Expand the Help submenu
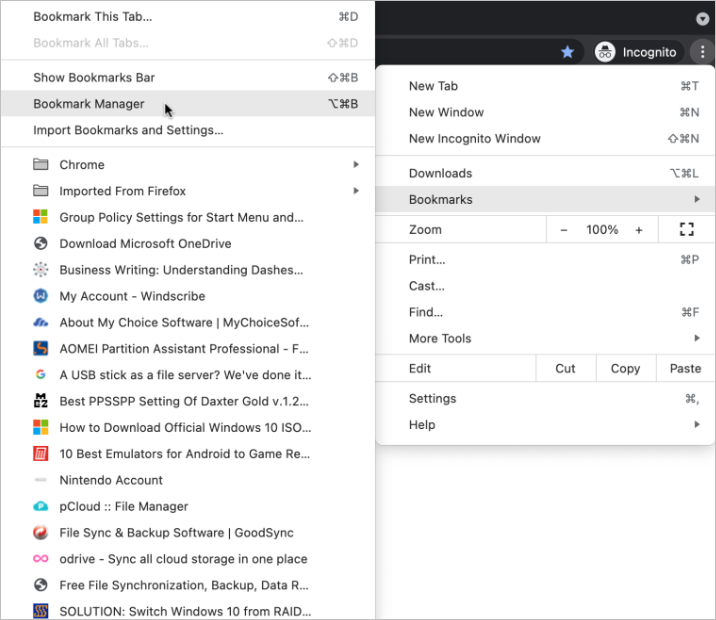Screen dimensions: 716x620 click(x=422, y=425)
